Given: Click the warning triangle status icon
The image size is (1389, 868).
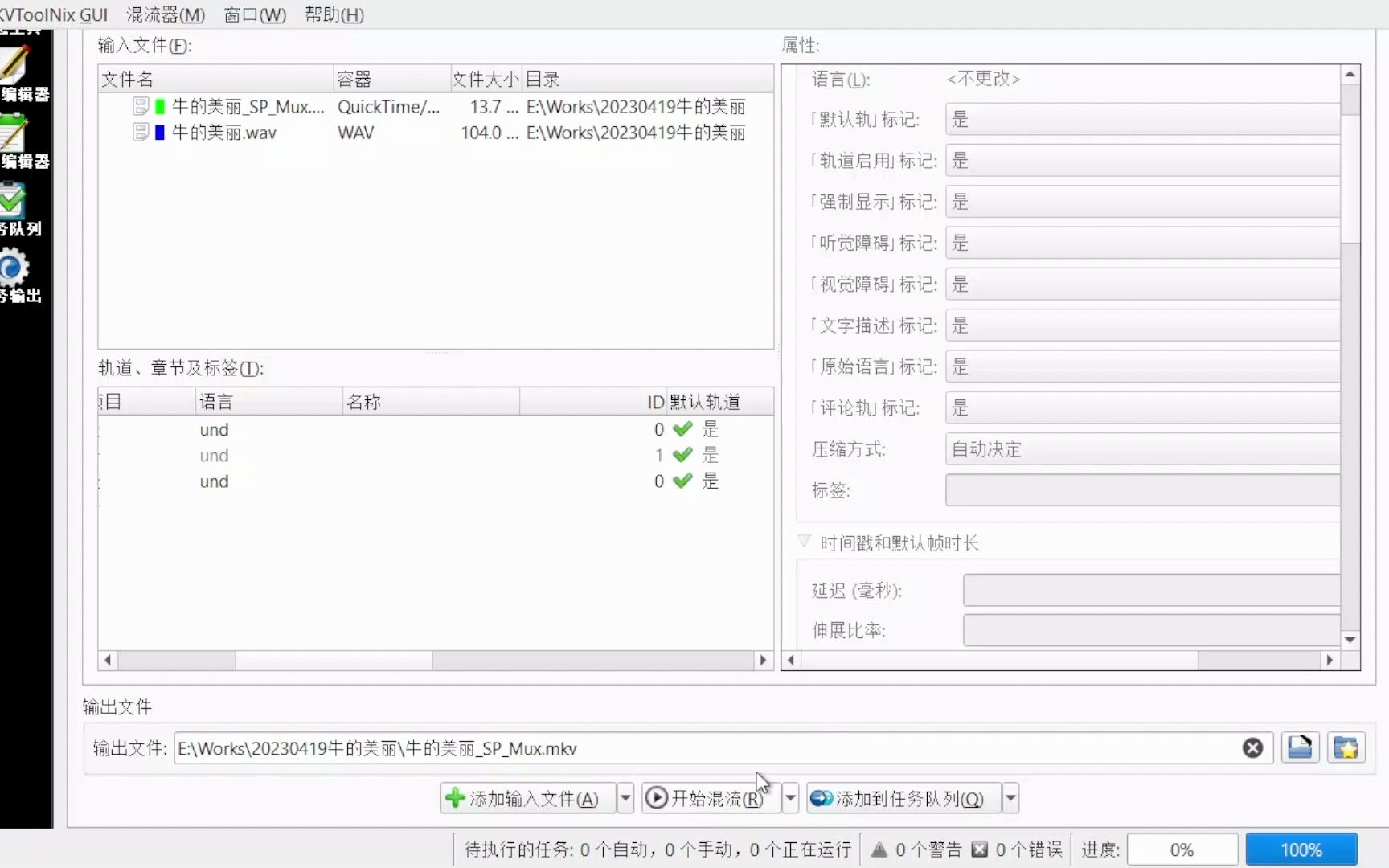Looking at the screenshot, I should 879,850.
